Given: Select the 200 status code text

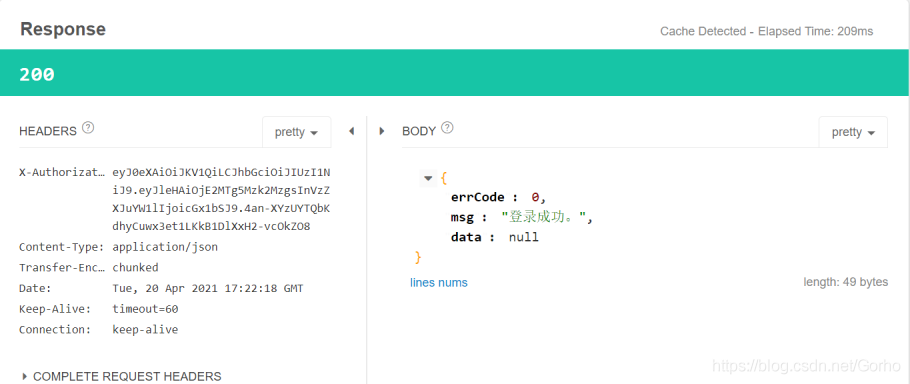Looking at the screenshot, I should (37, 74).
